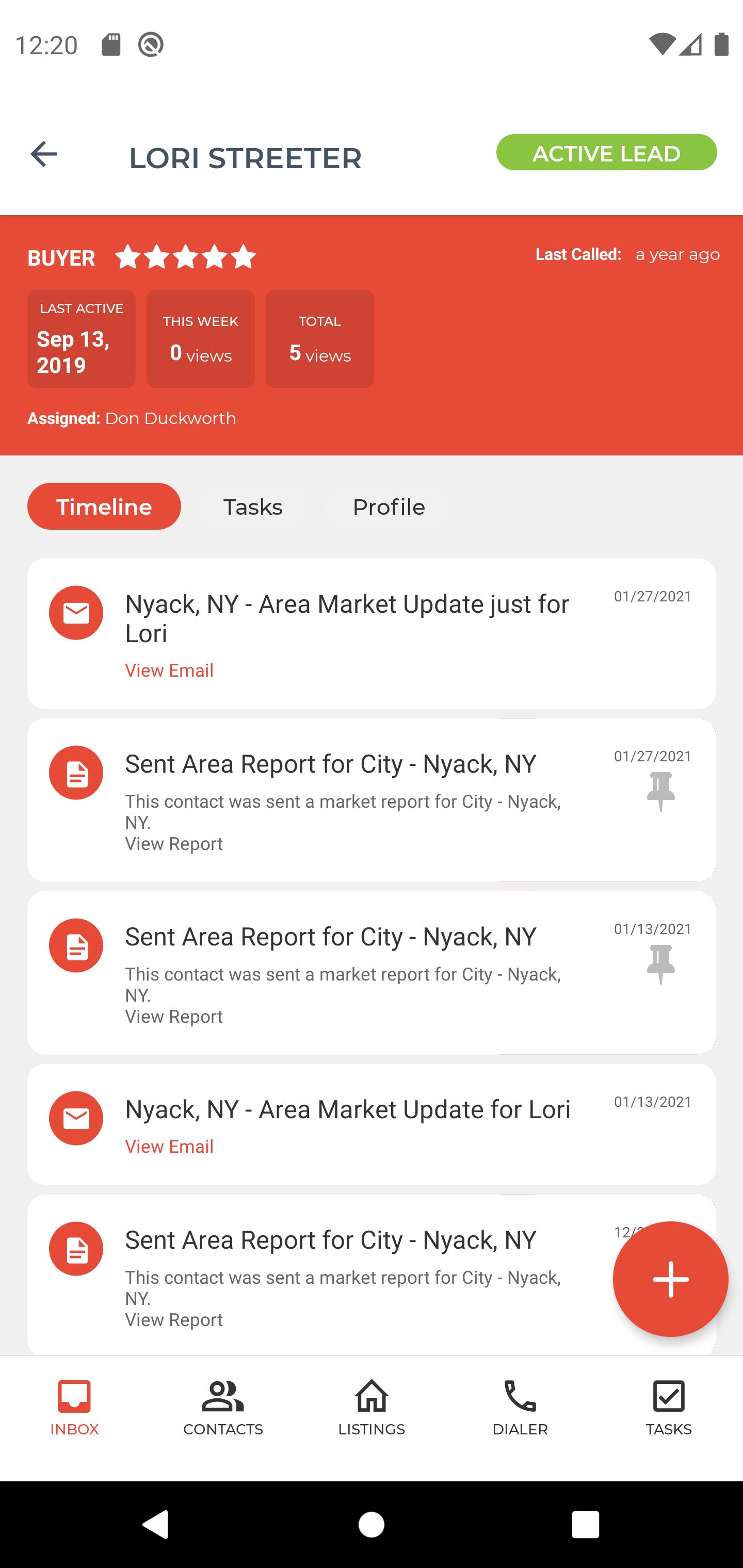Image resolution: width=743 pixels, height=1568 pixels.
Task: Switch to the Tasks tab
Action: [x=253, y=507]
